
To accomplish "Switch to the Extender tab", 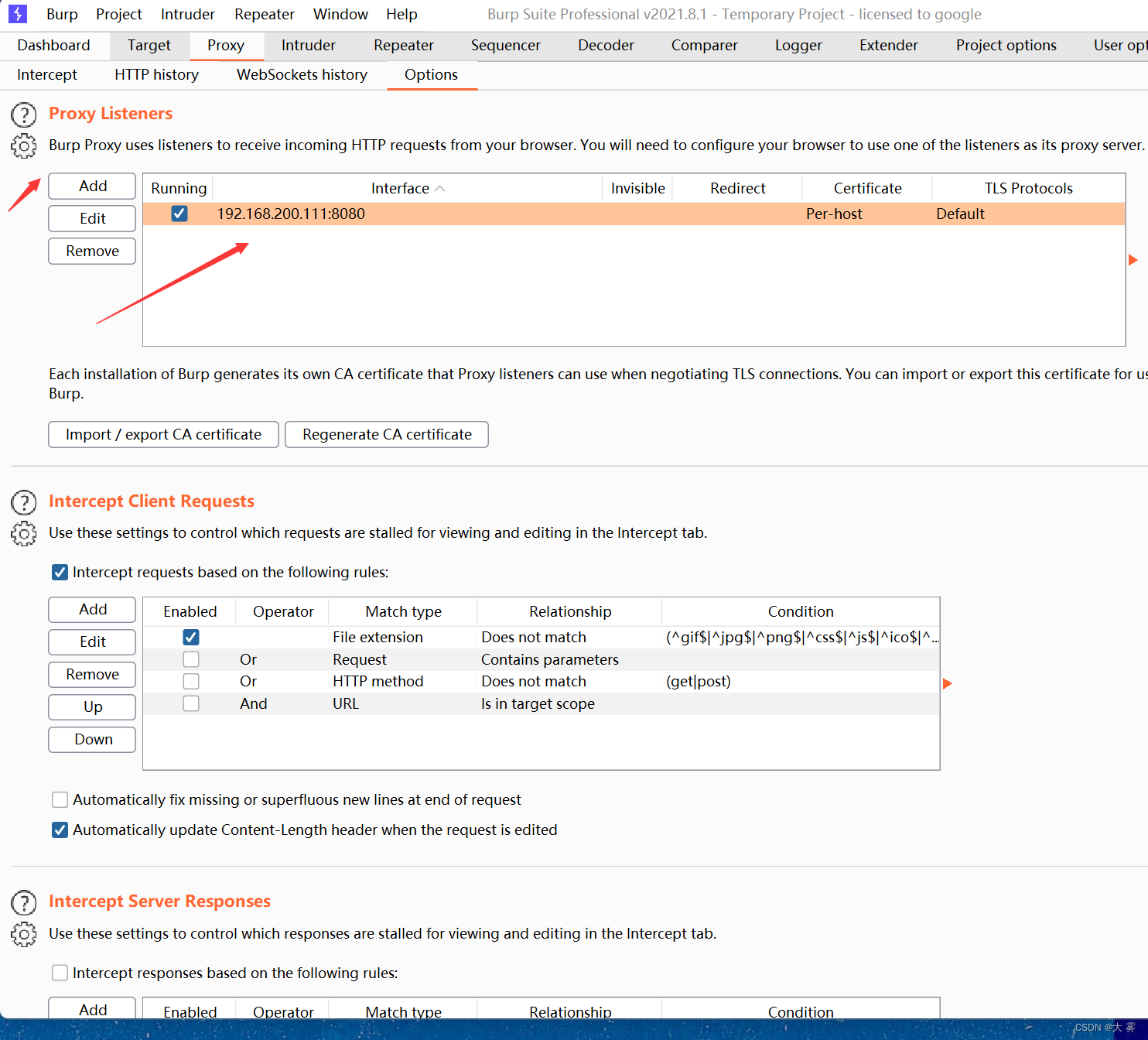I will [889, 45].
